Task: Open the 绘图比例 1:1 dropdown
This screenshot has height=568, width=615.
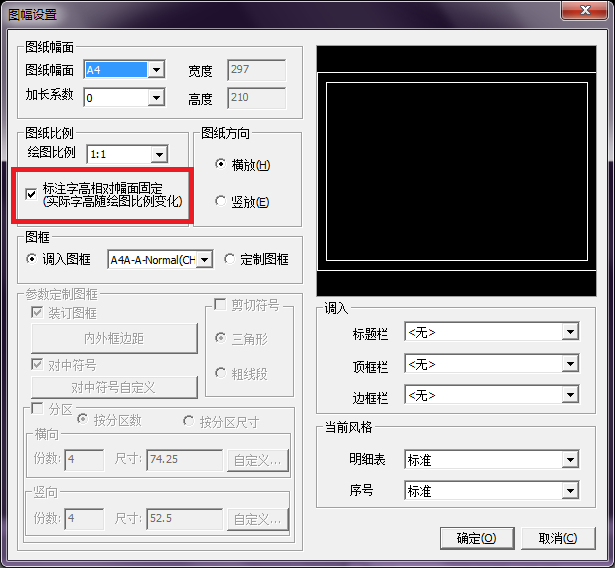Action: coord(160,154)
